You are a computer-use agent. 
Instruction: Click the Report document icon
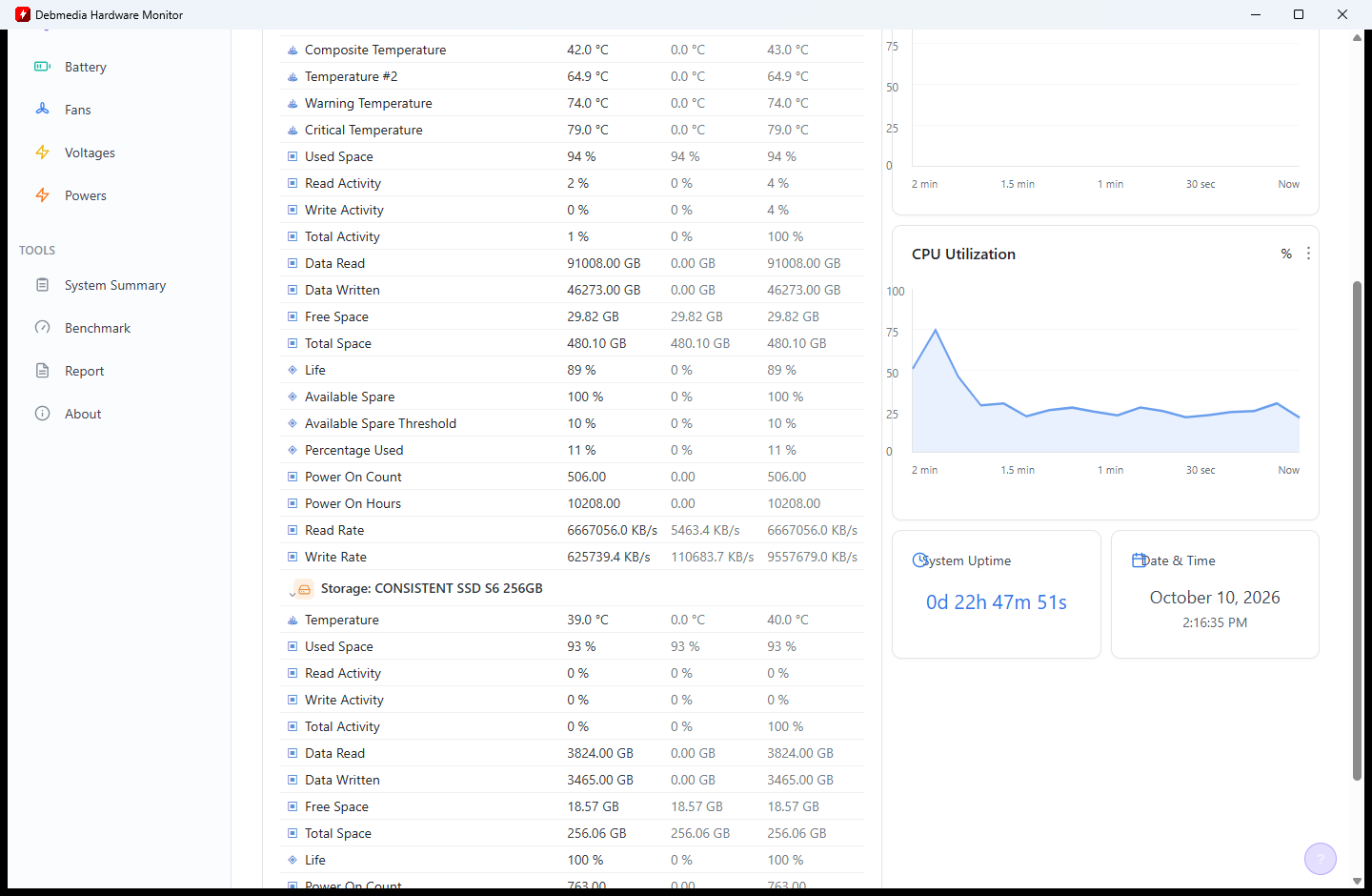[42, 371]
